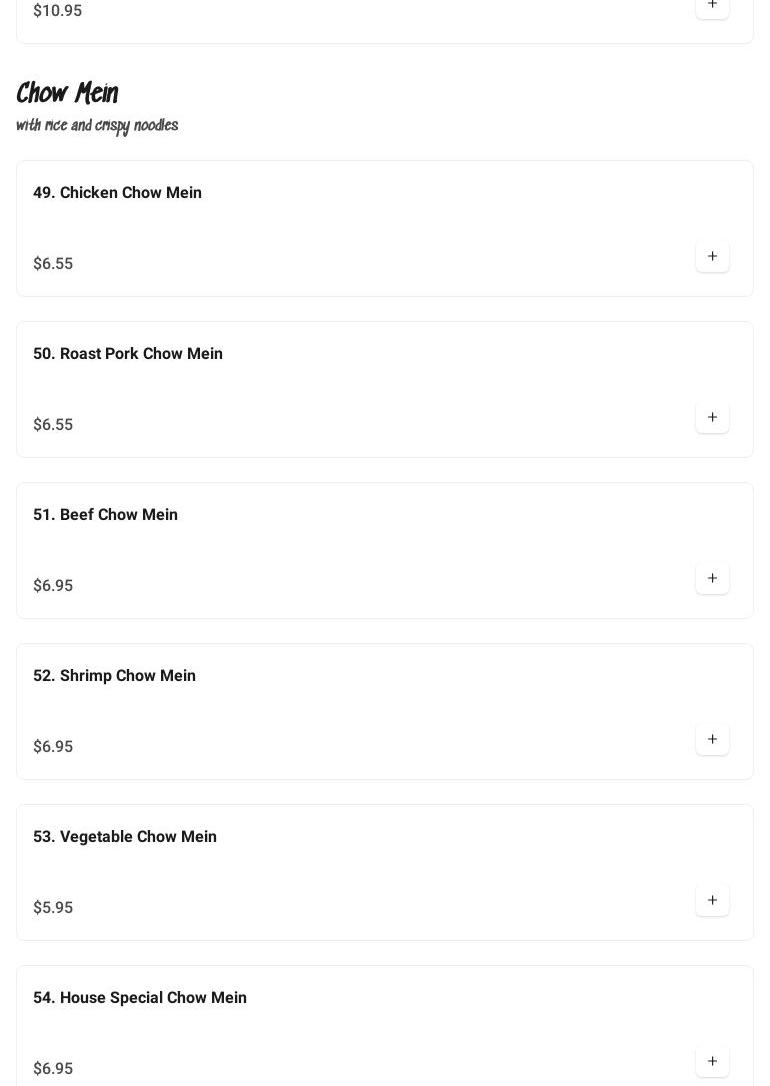Select the 51. Beef Chow Mein title
Screen dimensions: 770x1086
105,515
